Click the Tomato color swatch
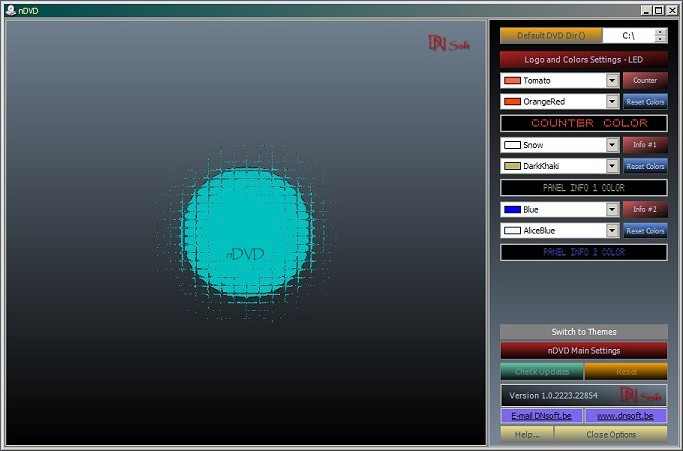The width and height of the screenshot is (683, 451). pos(512,81)
